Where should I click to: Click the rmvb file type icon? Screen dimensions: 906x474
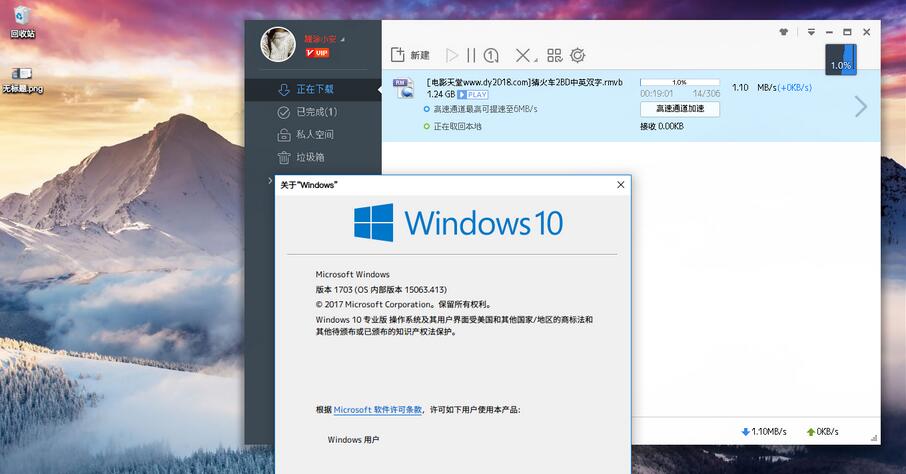[x=403, y=88]
